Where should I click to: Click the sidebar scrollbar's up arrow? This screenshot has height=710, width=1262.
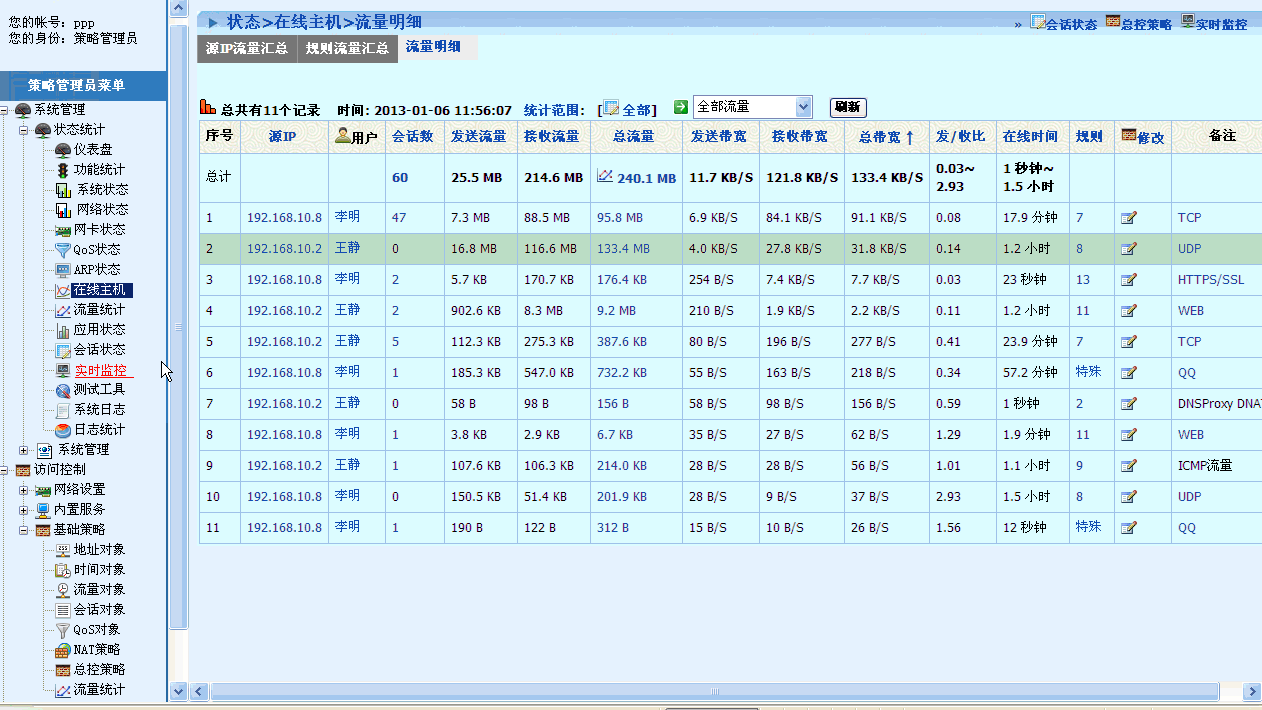(x=179, y=8)
